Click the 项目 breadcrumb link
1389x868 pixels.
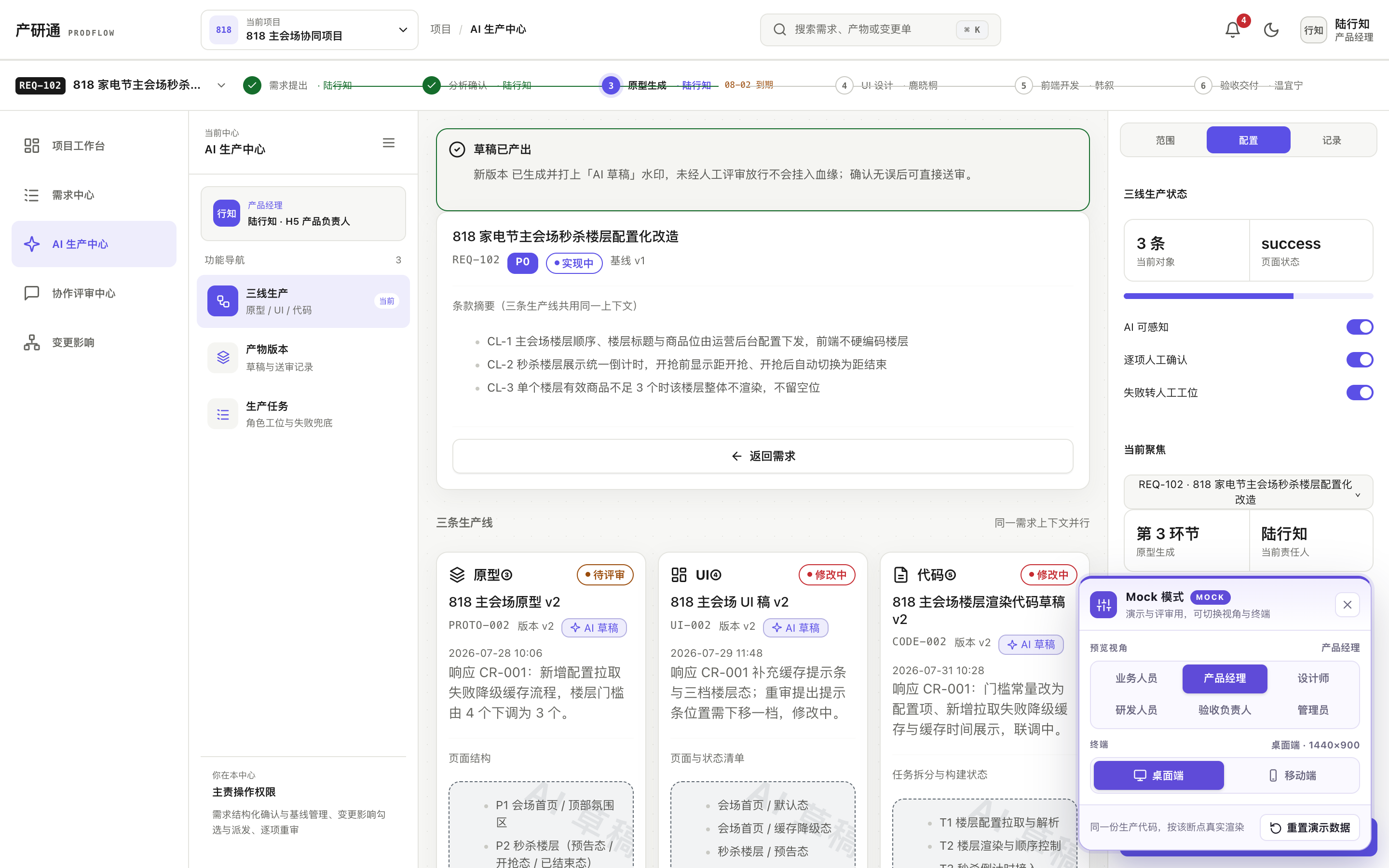click(440, 29)
